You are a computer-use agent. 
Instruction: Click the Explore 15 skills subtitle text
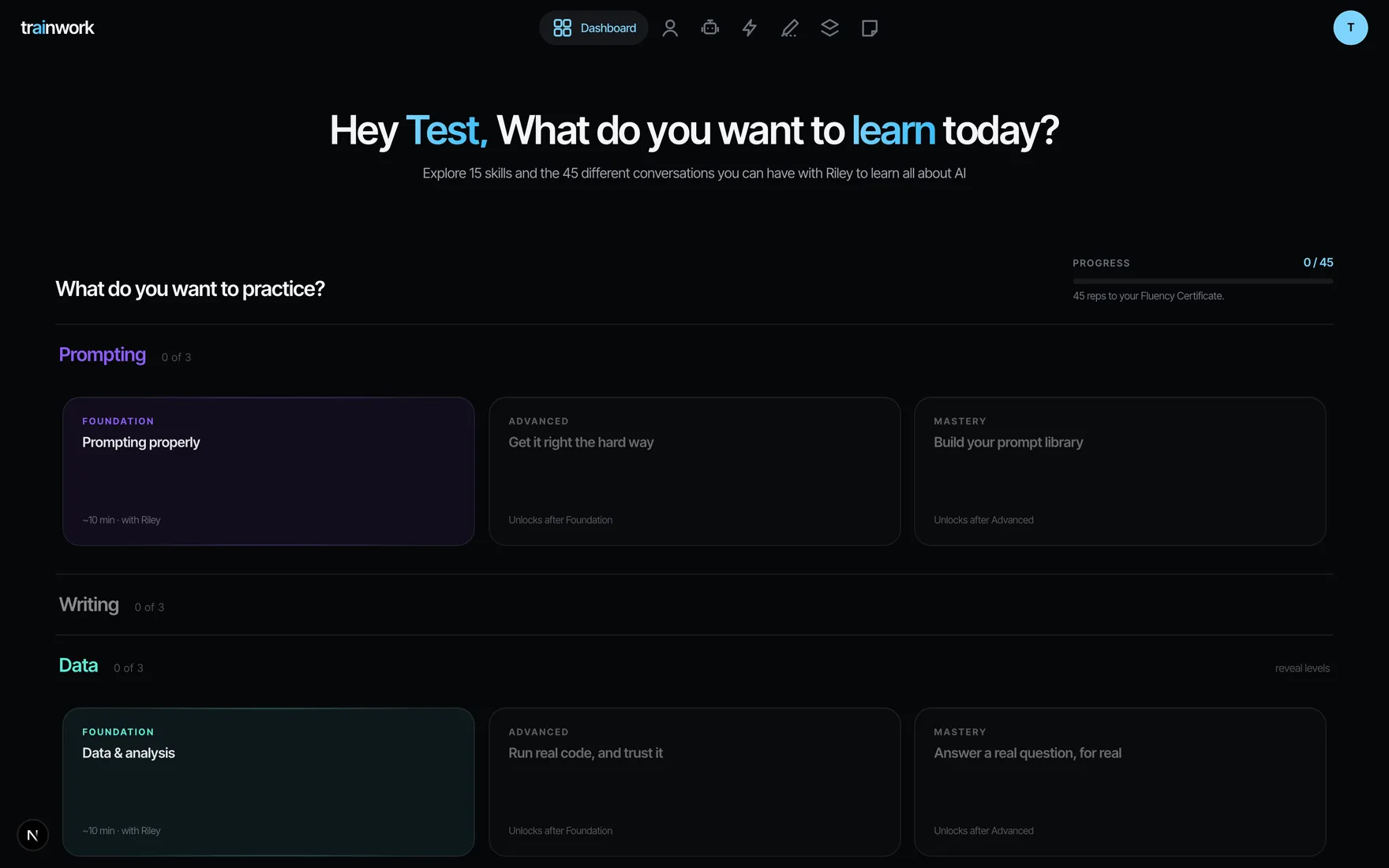pyautogui.click(x=694, y=174)
